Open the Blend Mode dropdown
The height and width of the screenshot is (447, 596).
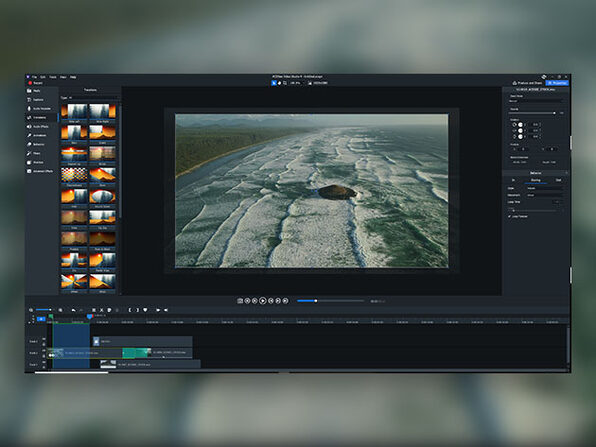[x=535, y=101]
